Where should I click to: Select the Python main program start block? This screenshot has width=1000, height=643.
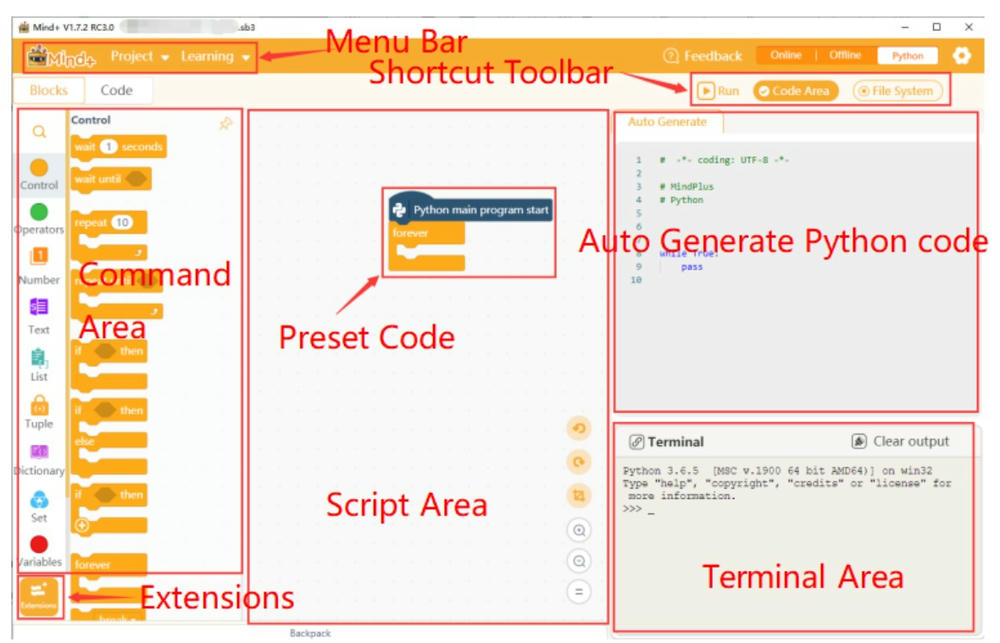point(470,208)
